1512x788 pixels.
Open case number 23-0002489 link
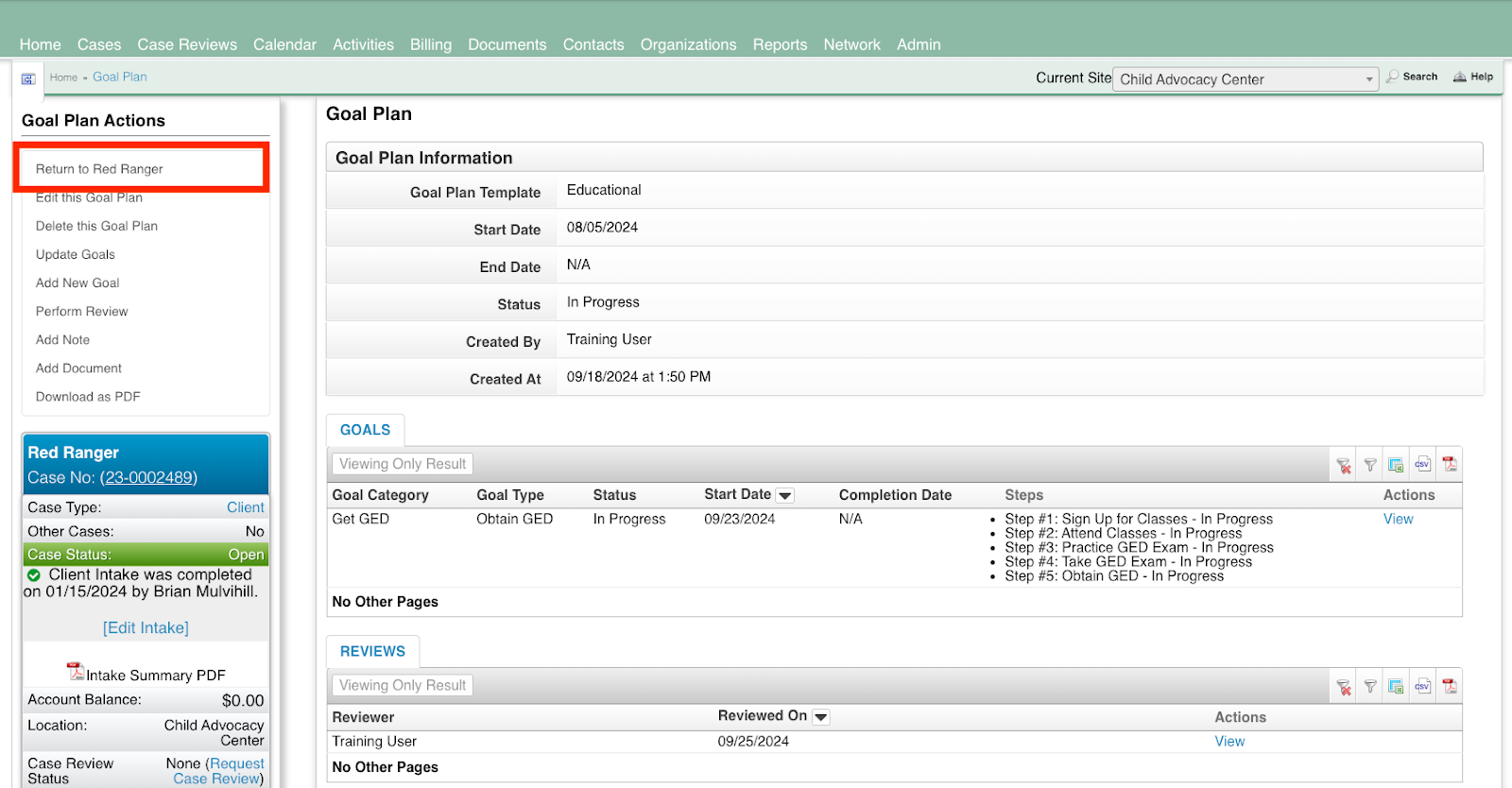[148, 478]
